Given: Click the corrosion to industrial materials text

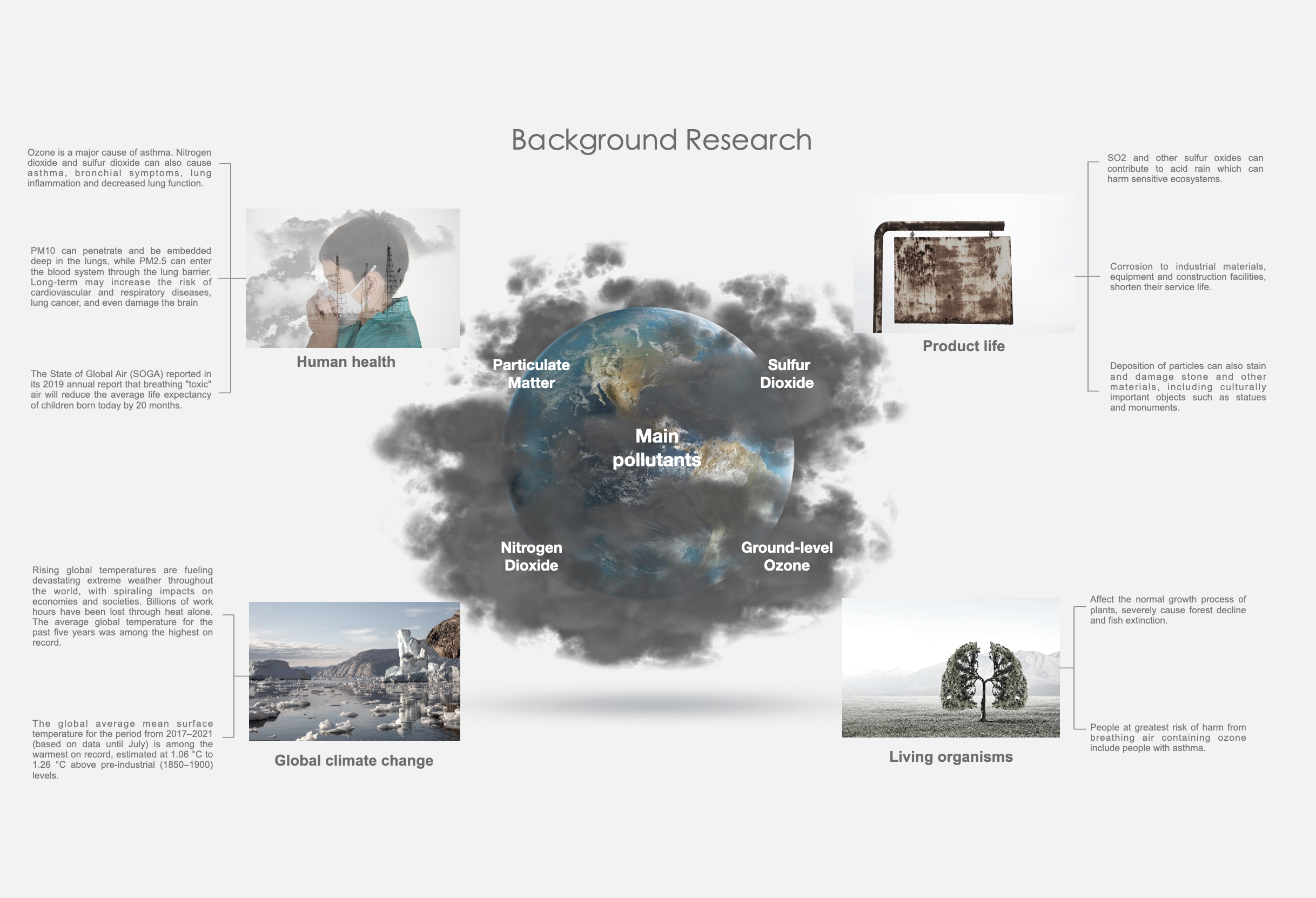Looking at the screenshot, I should coord(1187,276).
